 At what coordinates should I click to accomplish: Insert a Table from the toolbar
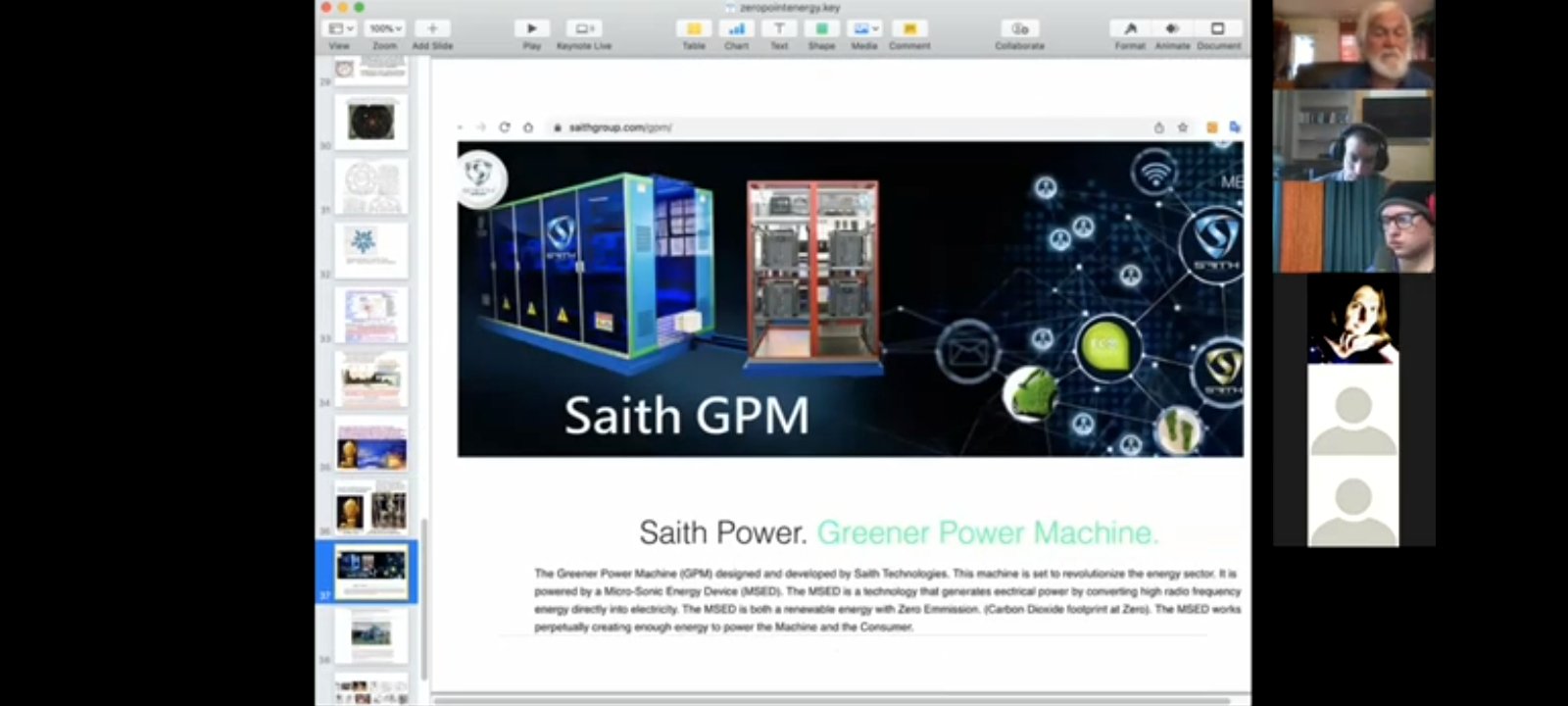[x=694, y=29]
